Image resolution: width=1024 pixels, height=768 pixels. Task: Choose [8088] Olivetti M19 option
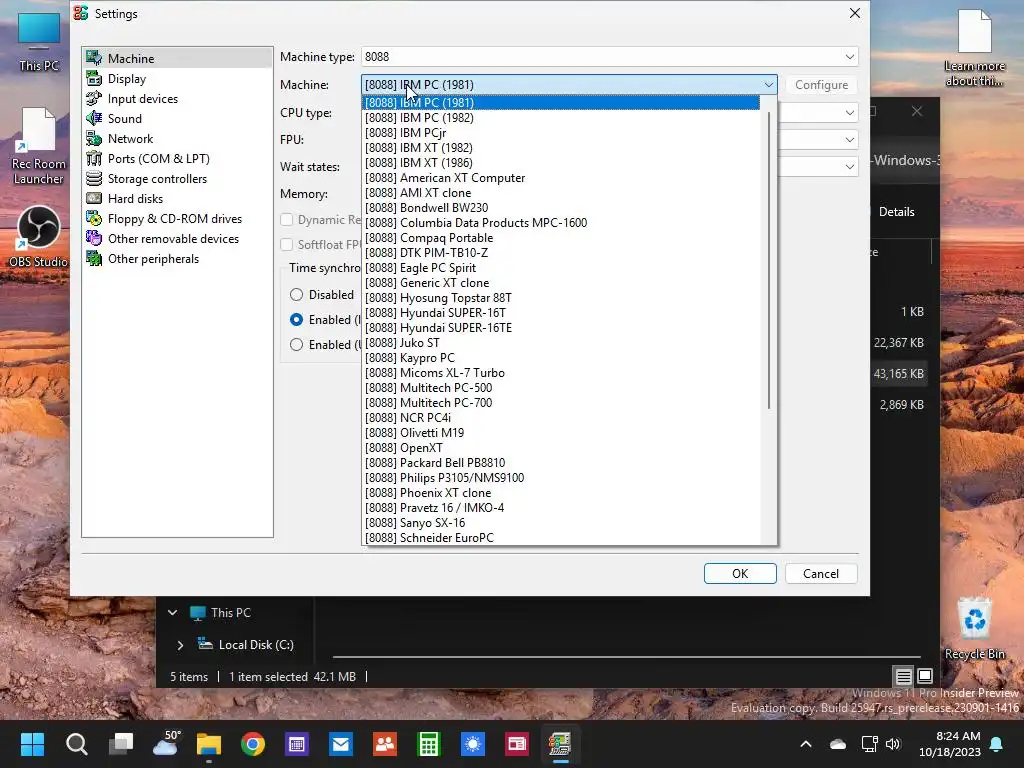[562, 432]
